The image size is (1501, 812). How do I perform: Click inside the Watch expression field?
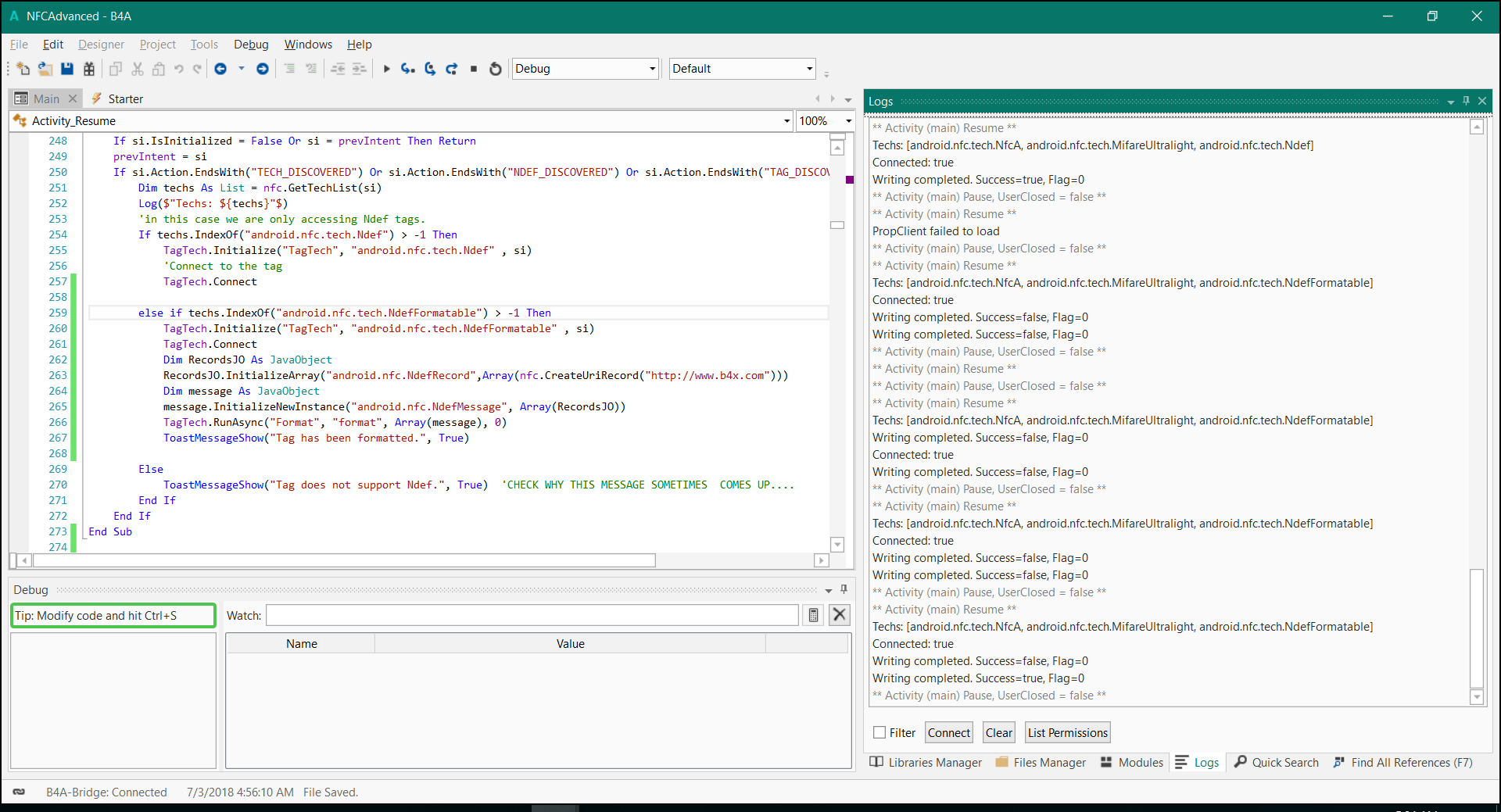pos(532,615)
